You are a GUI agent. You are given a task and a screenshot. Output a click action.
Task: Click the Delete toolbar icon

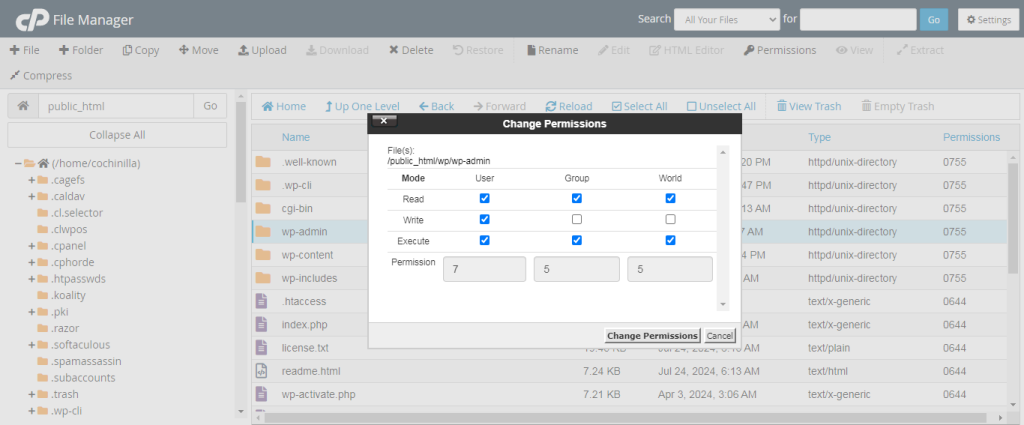pos(394,50)
